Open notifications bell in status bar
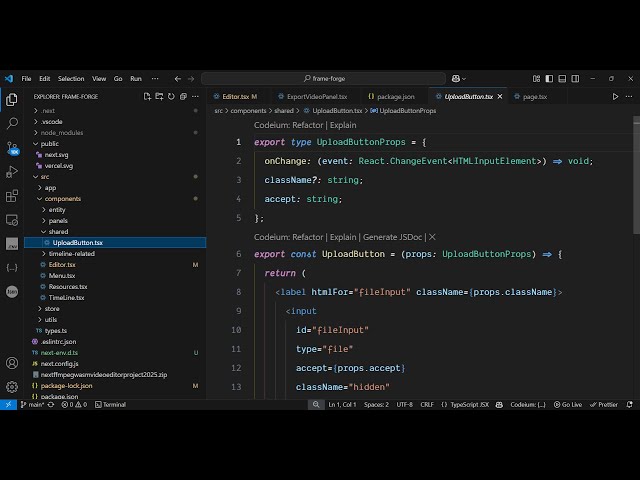The height and width of the screenshot is (480, 640). click(629, 404)
